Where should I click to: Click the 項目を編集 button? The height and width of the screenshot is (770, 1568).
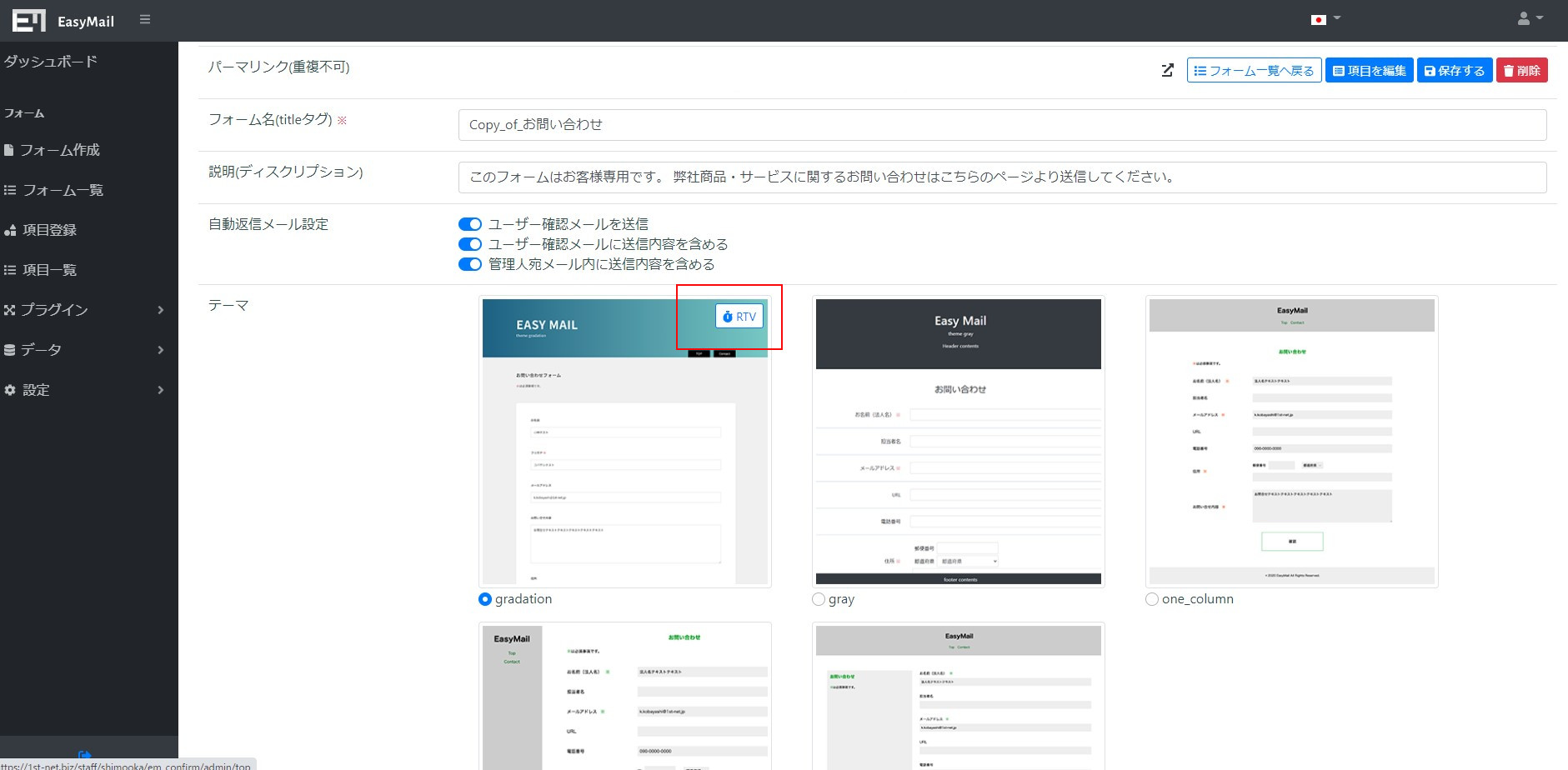(x=1369, y=71)
